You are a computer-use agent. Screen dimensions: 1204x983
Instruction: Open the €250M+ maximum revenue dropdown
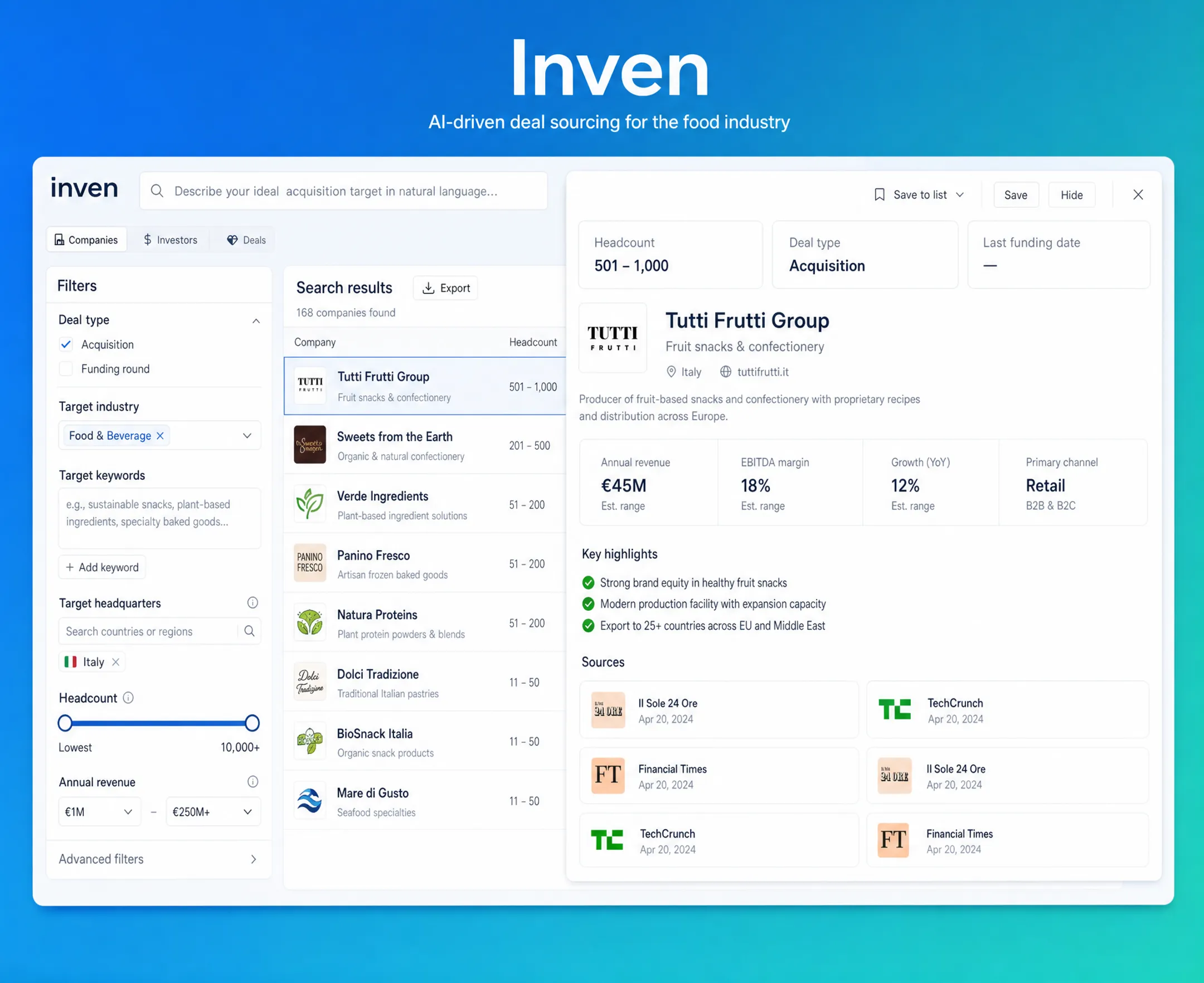point(213,811)
